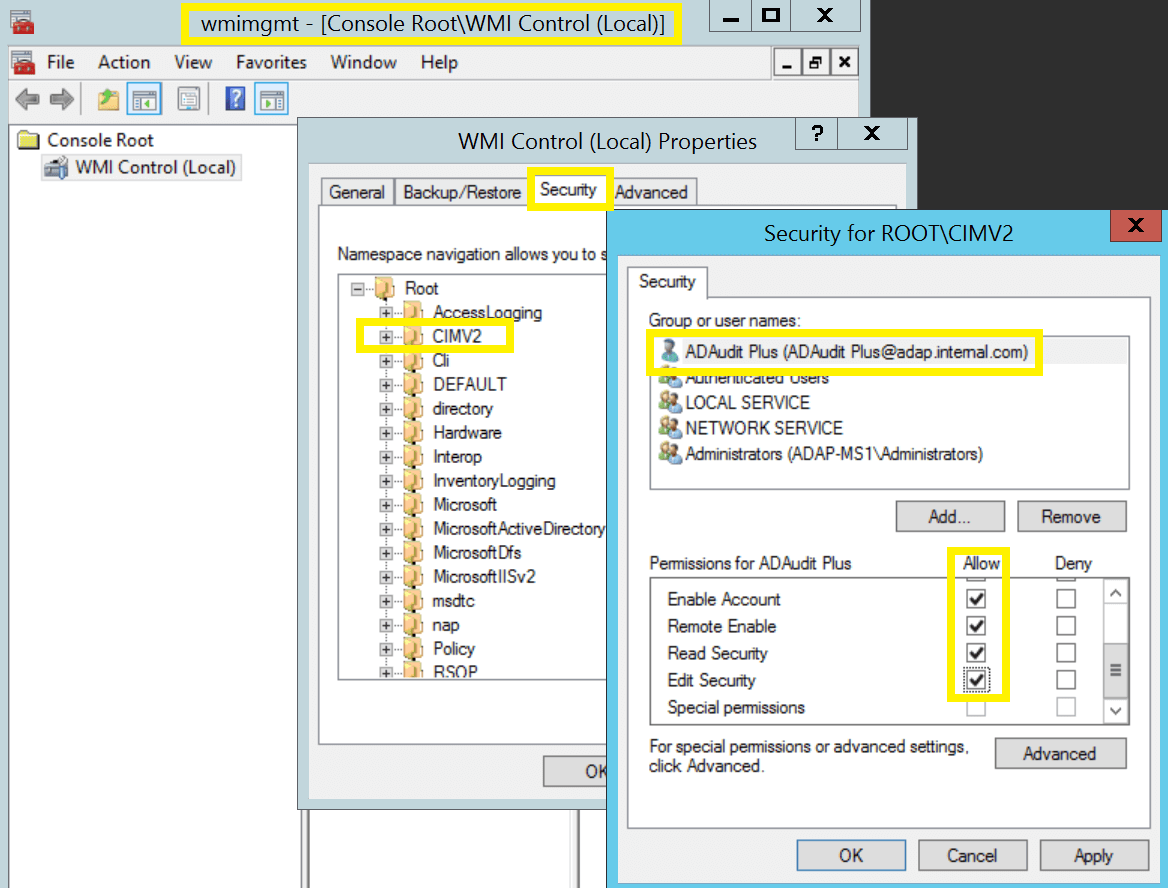Viewport: 1168px width, 888px height.
Task: Allow Edit Security permission for ADAudit Plus
Action: click(x=975, y=679)
